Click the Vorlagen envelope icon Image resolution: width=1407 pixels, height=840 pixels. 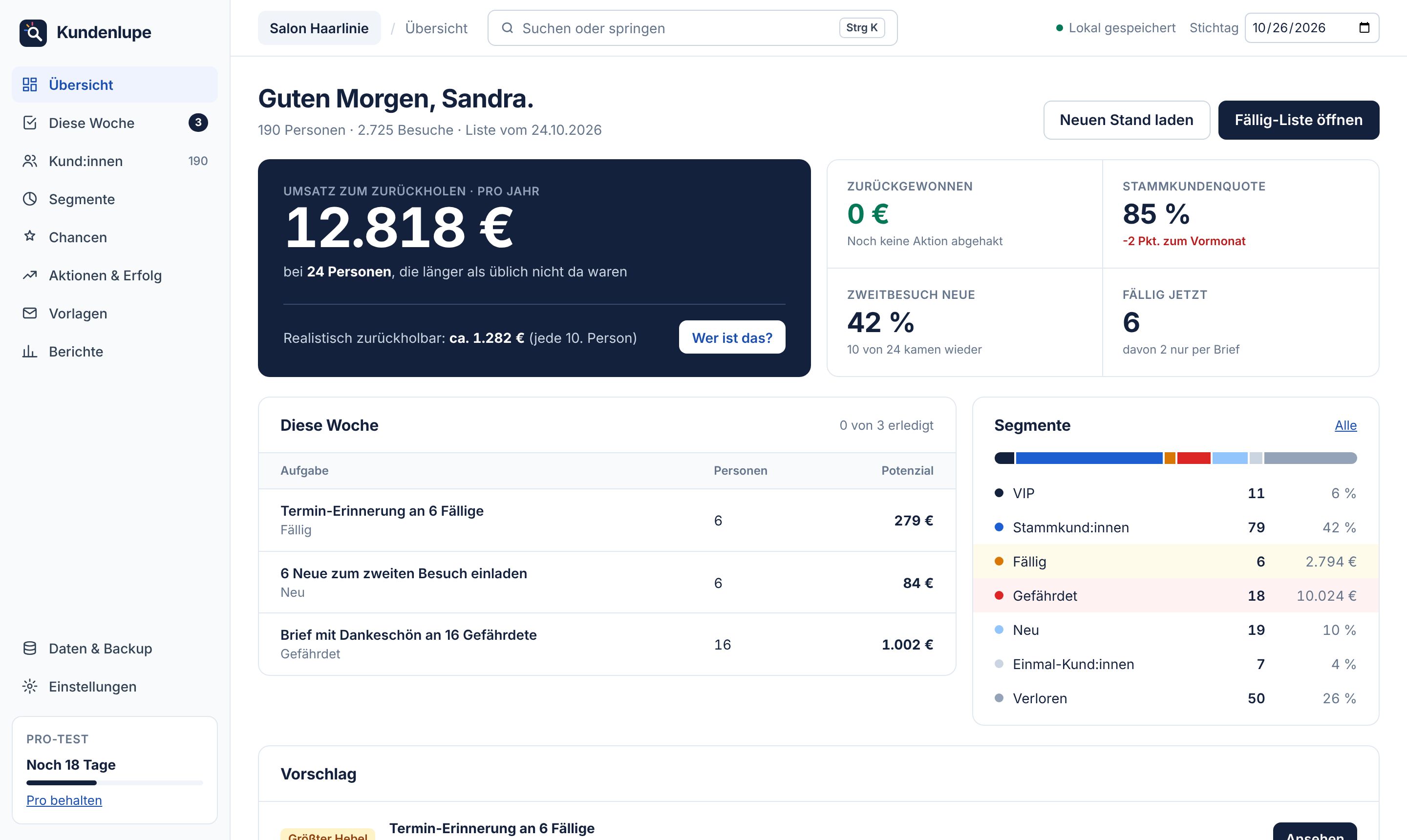click(x=29, y=313)
